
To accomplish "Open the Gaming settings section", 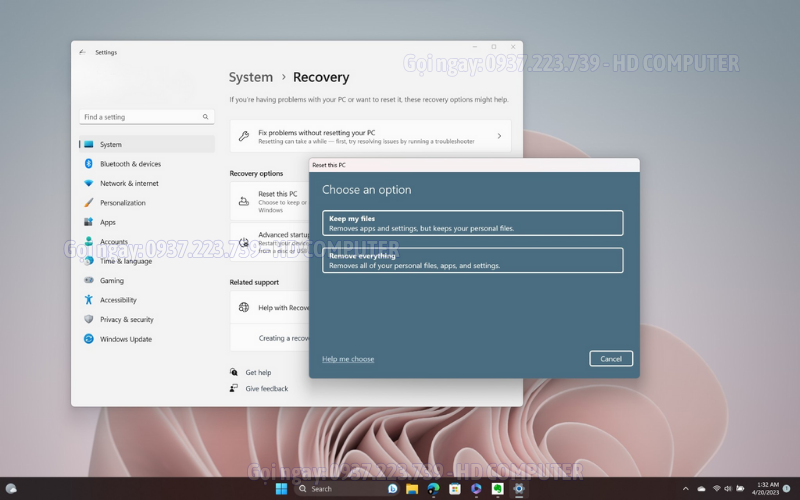I will pos(112,281).
